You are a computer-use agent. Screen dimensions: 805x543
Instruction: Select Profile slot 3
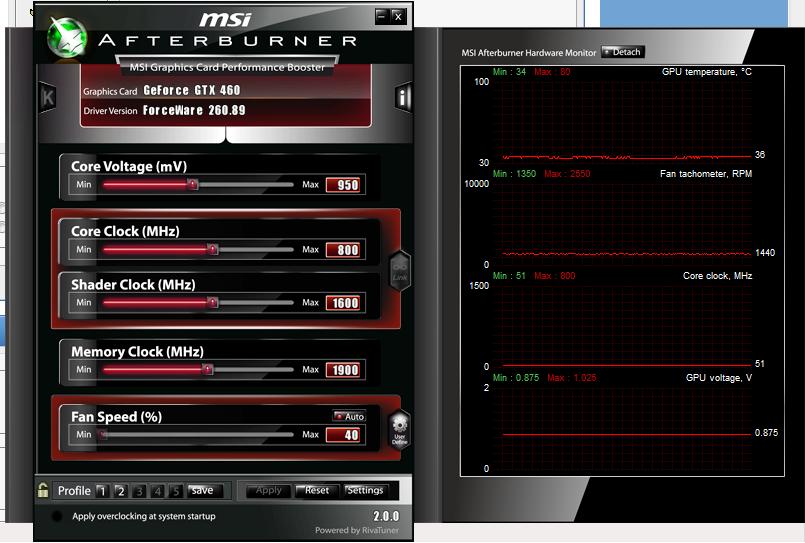139,491
